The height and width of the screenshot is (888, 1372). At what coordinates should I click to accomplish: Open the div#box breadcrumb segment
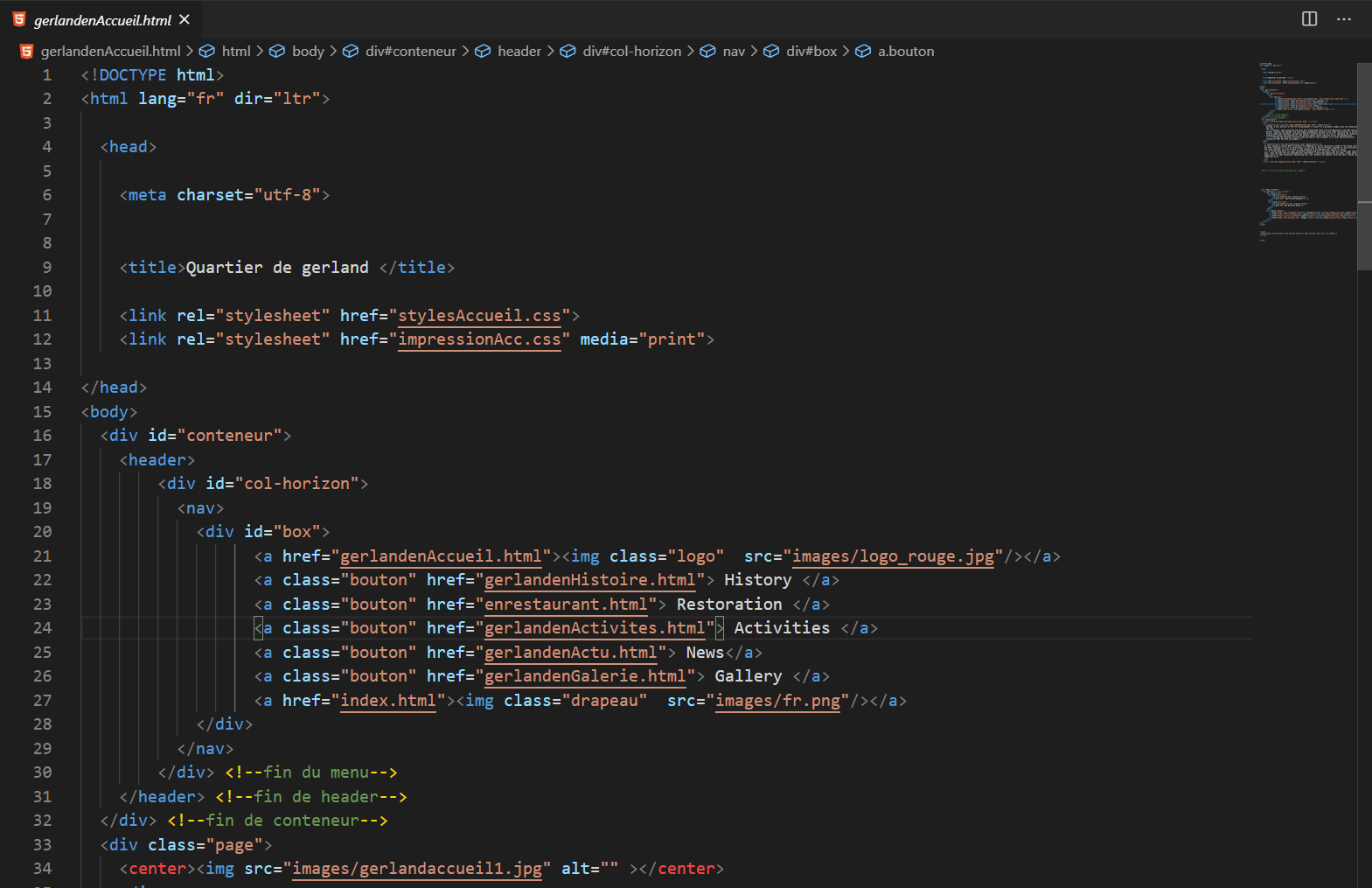[x=811, y=51]
